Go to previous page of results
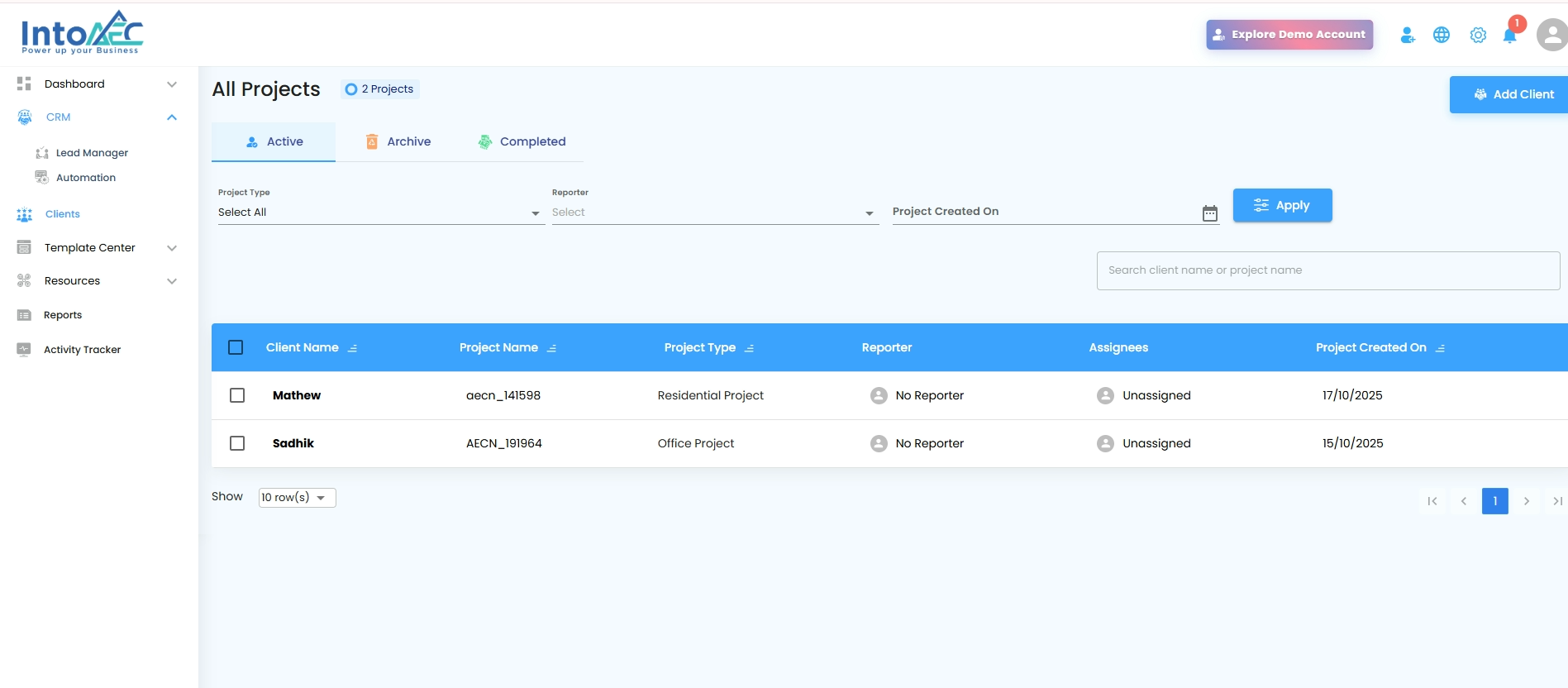 1464,501
